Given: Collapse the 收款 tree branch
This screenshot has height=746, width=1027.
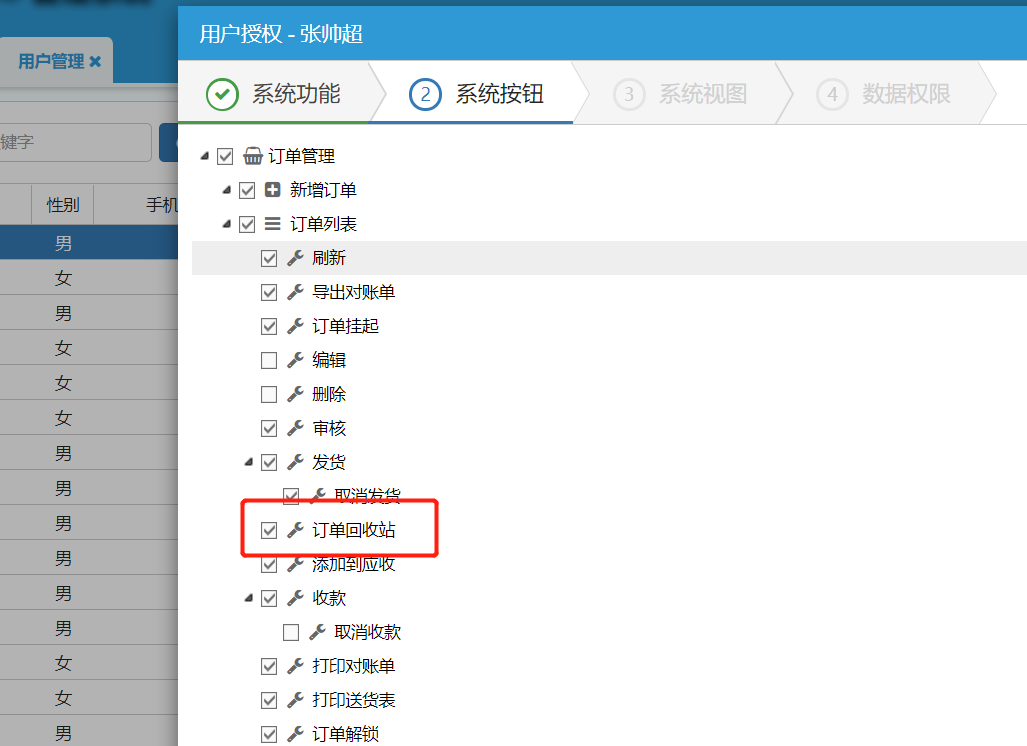Looking at the screenshot, I should [x=249, y=598].
